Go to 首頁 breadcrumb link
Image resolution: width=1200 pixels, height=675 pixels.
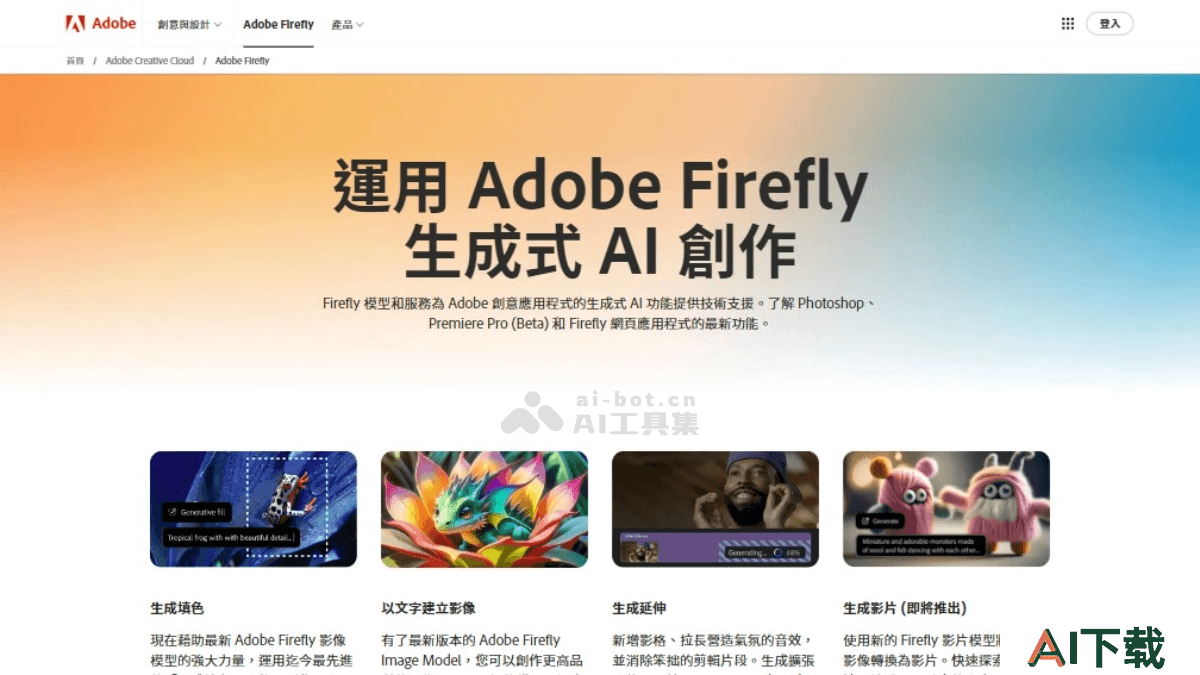pyautogui.click(x=75, y=61)
